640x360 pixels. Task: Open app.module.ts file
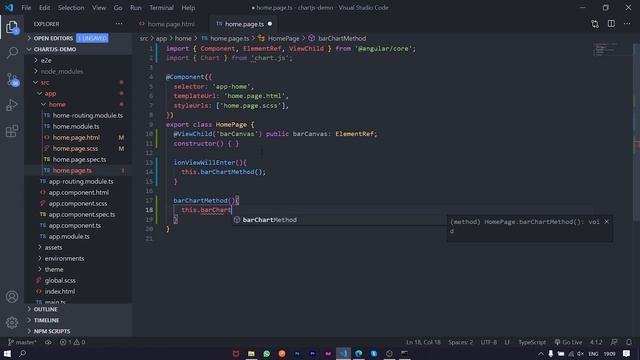69,237
